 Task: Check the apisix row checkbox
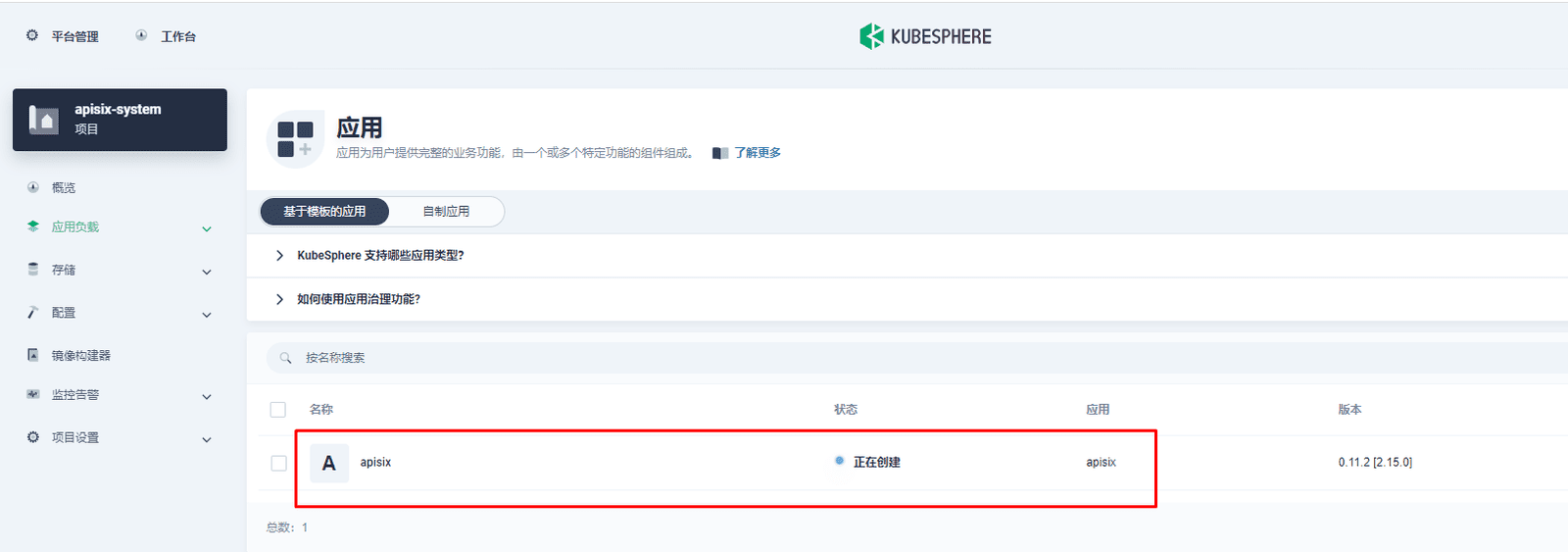click(278, 463)
